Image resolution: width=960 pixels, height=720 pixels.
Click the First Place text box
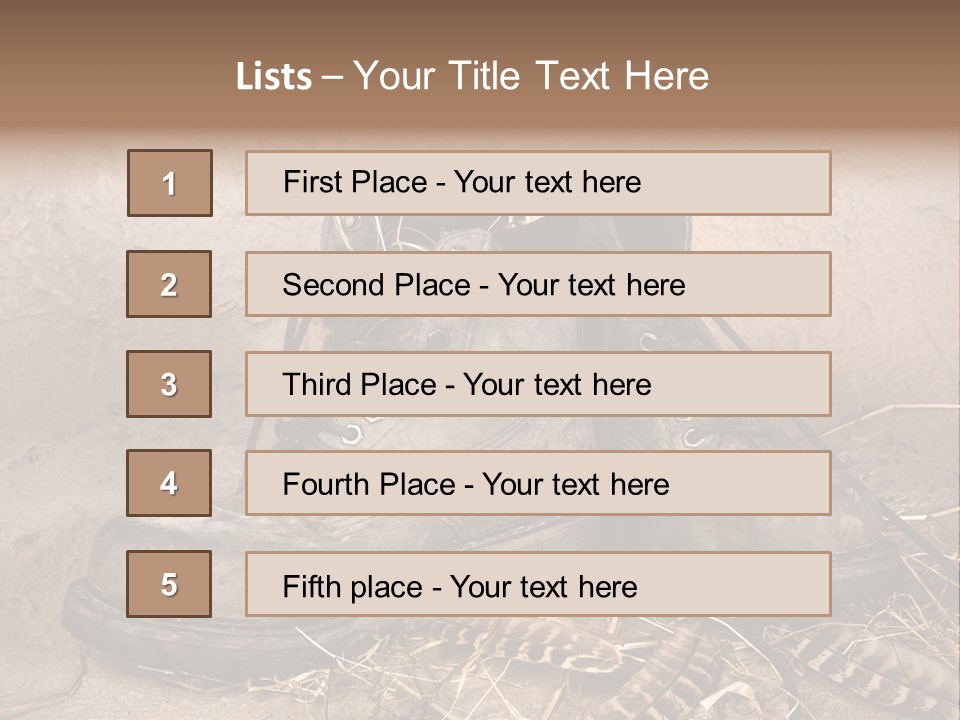[x=538, y=183]
